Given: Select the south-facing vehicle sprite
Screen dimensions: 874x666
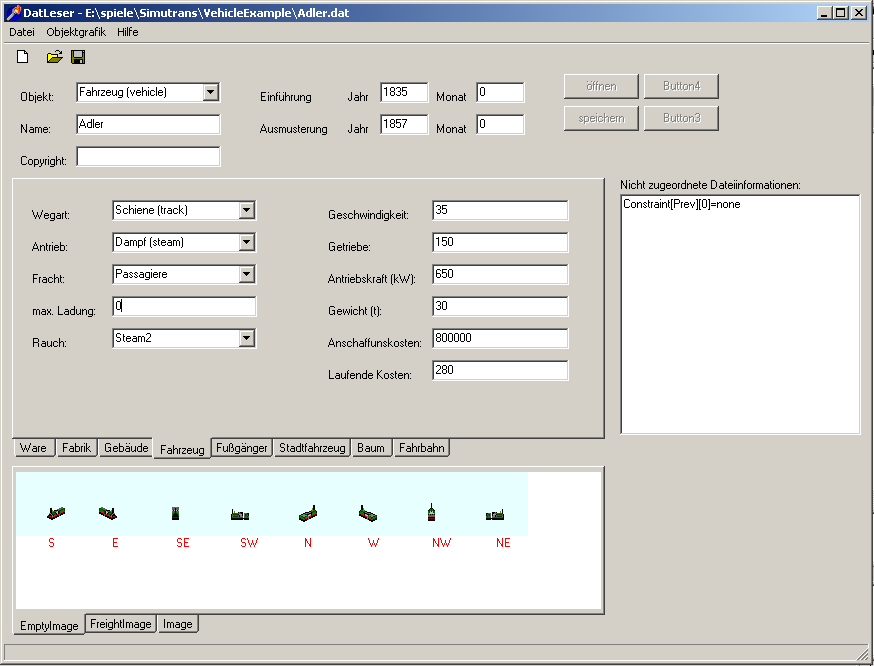Looking at the screenshot, I should click(56, 513).
